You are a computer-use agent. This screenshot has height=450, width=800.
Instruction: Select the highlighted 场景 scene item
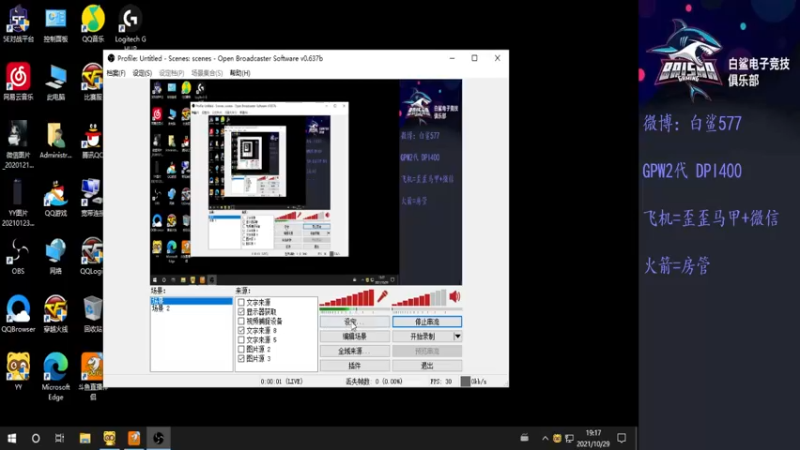pos(191,301)
